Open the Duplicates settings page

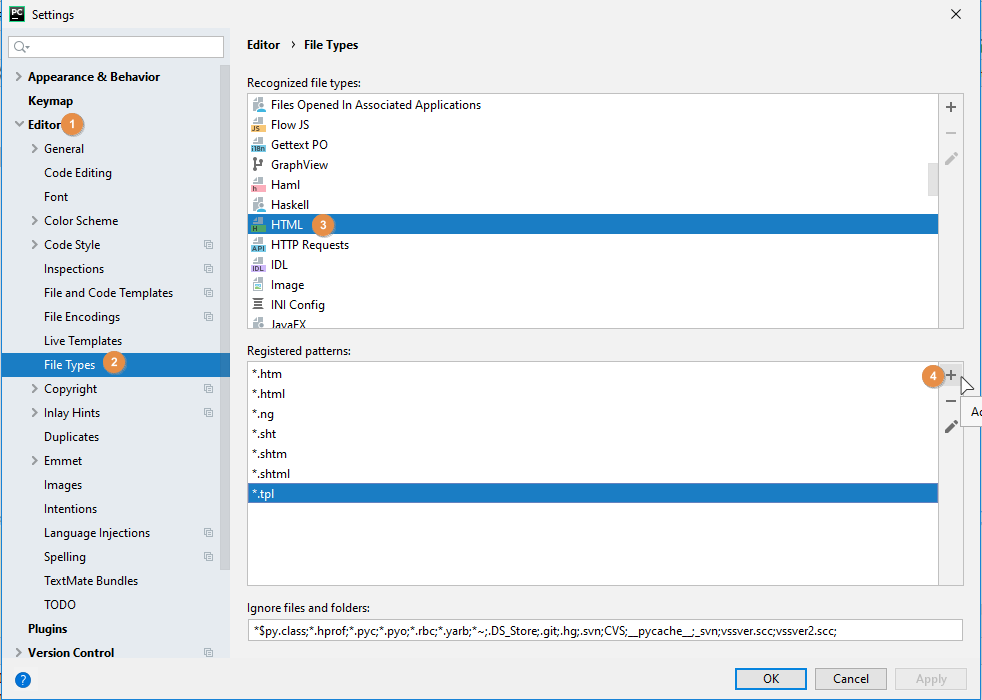click(x=71, y=436)
